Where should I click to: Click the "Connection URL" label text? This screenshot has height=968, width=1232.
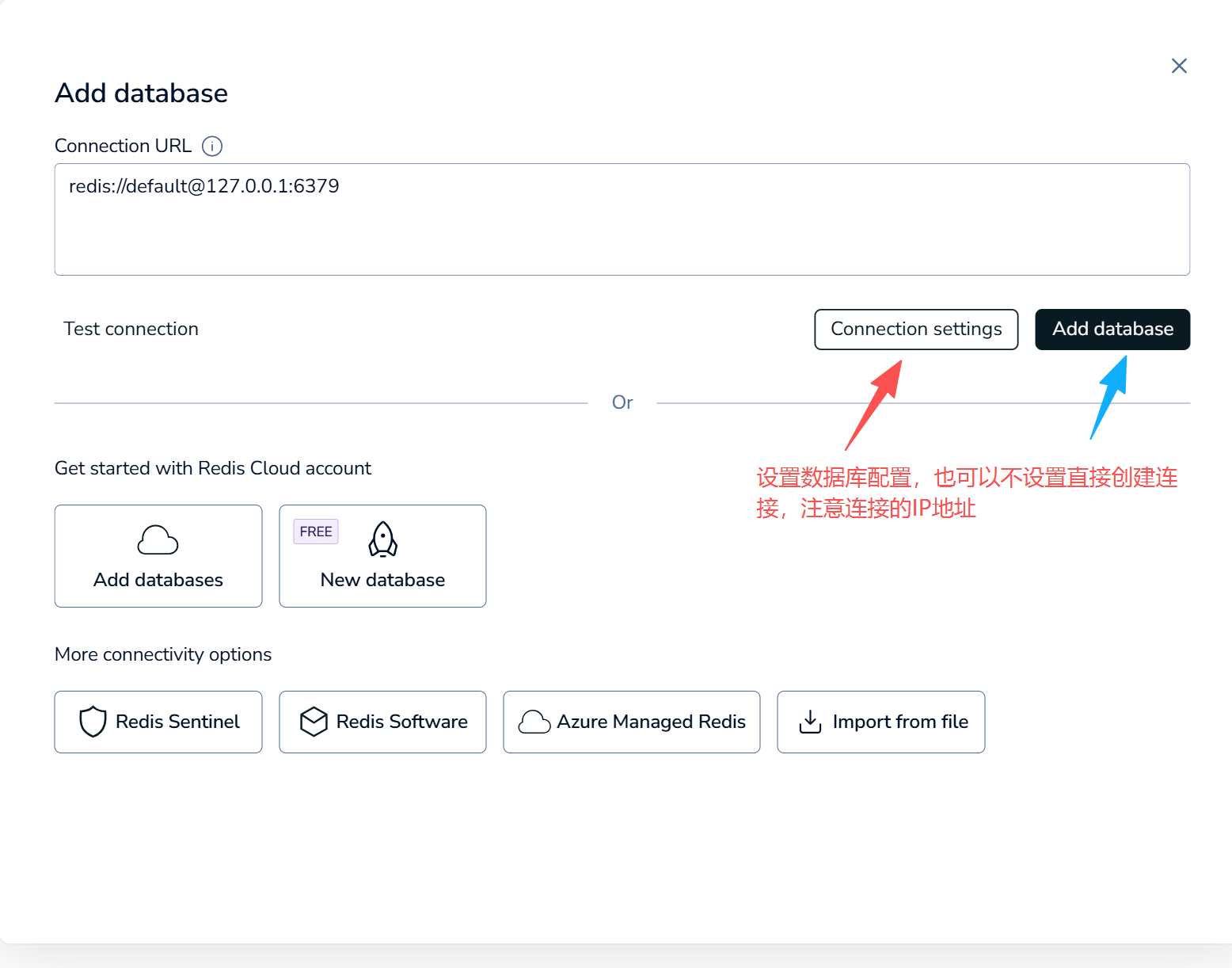click(123, 146)
